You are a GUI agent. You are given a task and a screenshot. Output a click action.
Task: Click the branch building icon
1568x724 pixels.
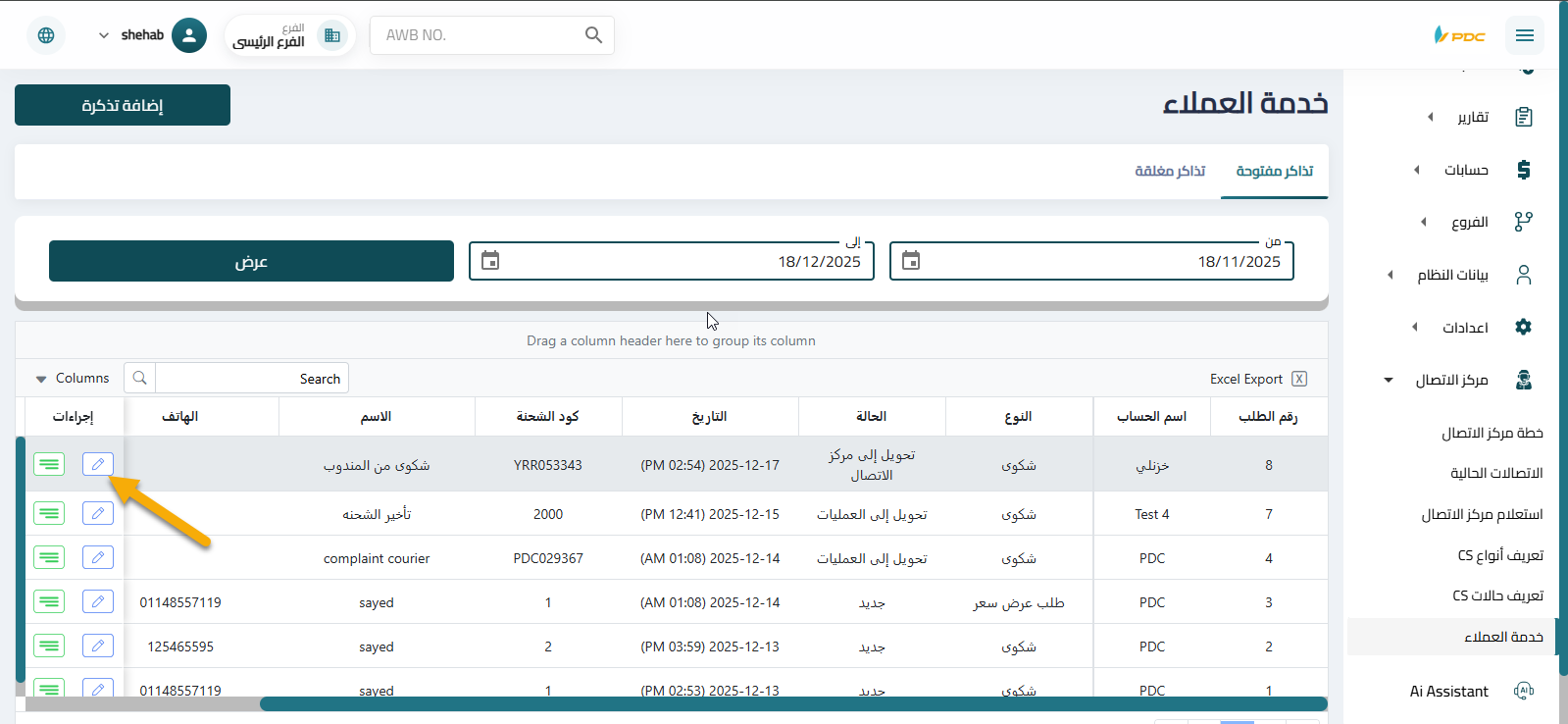pos(332,35)
